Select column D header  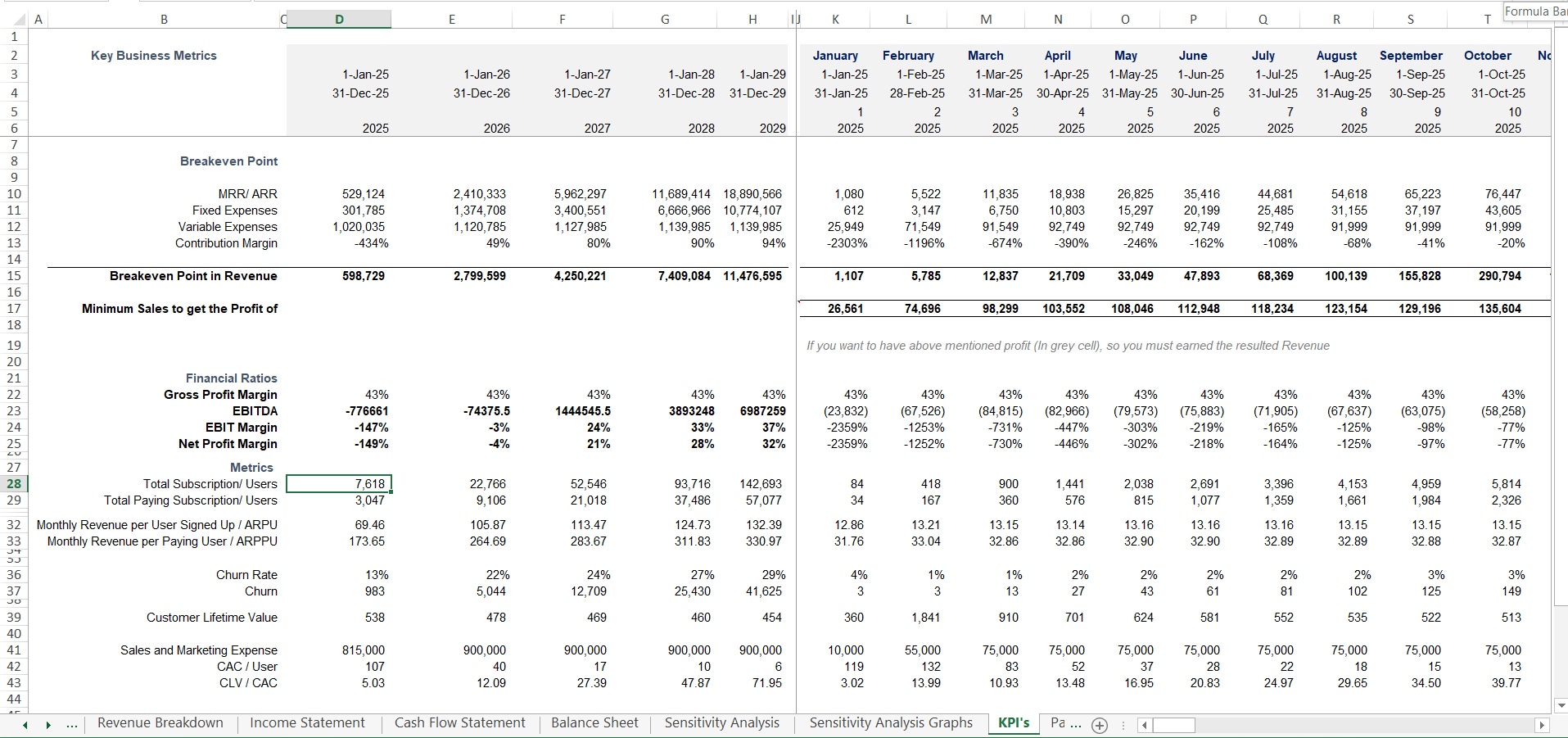click(339, 20)
